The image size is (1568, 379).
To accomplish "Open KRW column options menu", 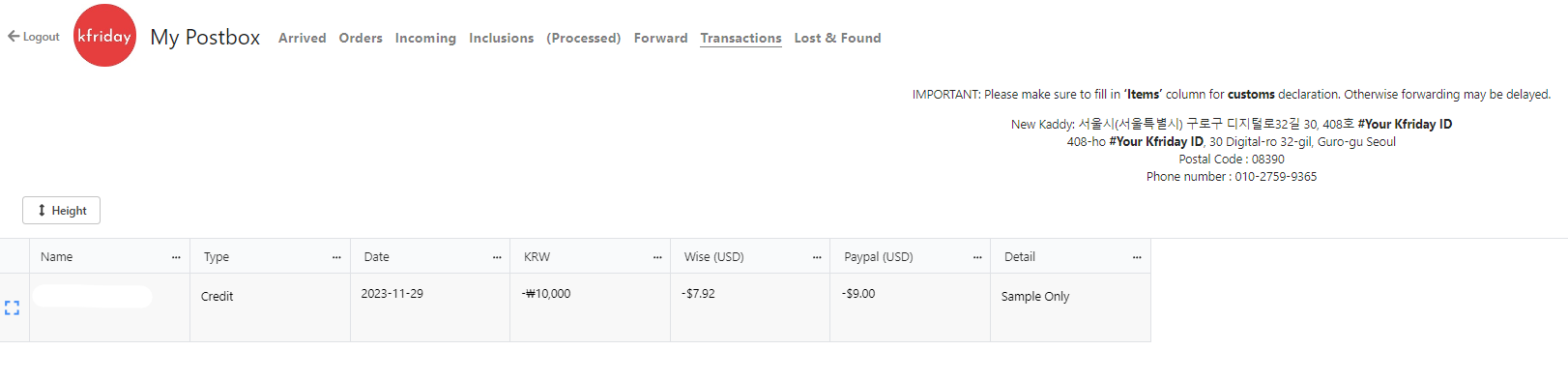I will tap(657, 257).
